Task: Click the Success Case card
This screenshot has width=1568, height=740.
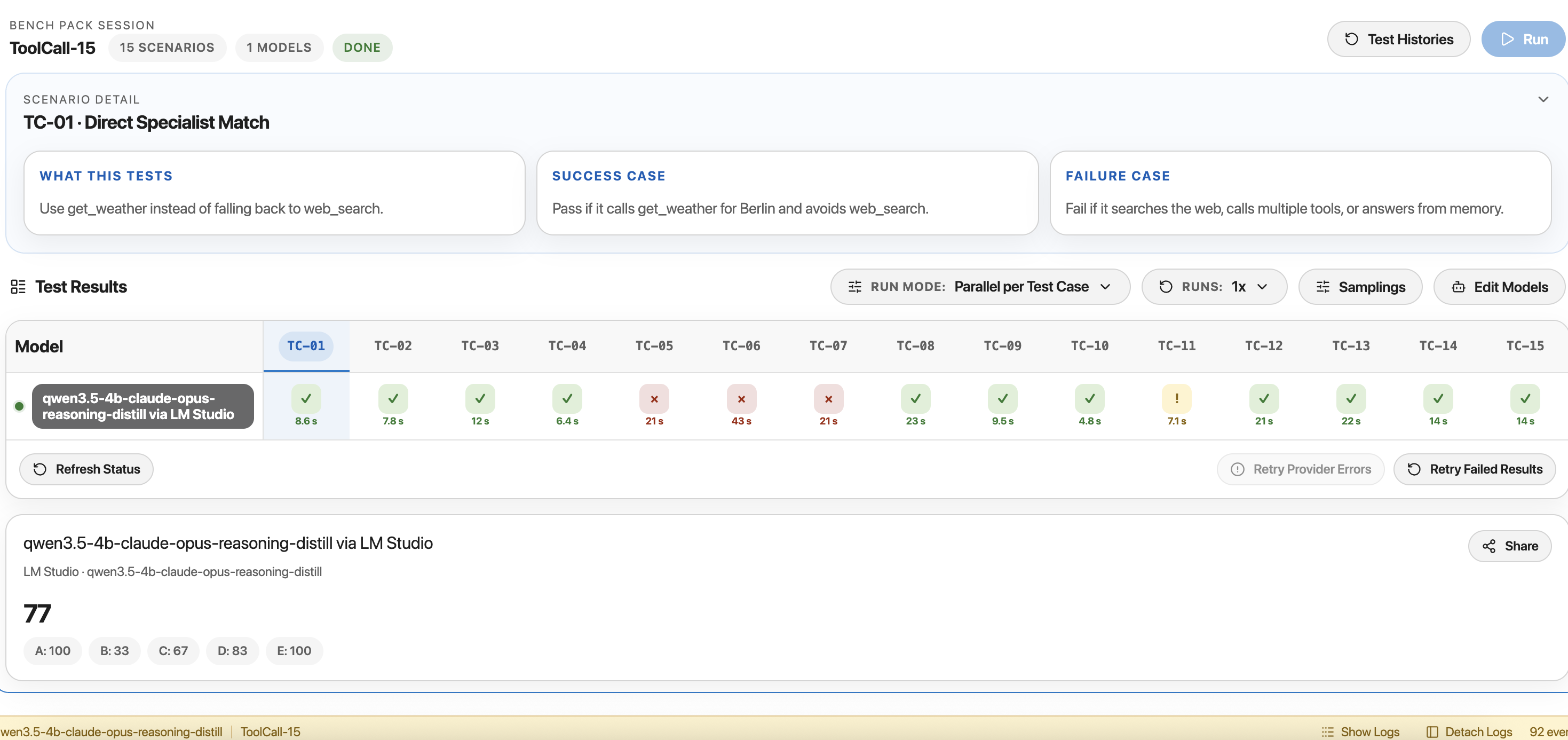Action: click(x=787, y=193)
